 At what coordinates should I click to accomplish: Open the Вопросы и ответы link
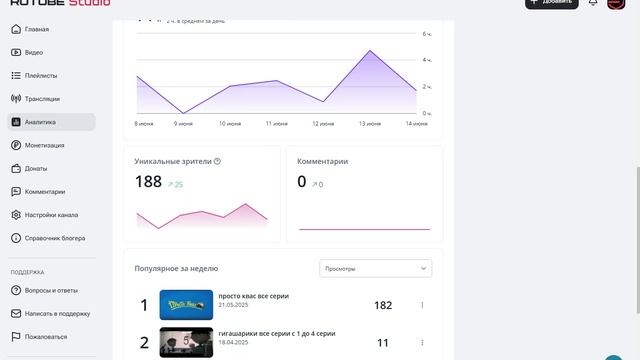click(x=51, y=291)
